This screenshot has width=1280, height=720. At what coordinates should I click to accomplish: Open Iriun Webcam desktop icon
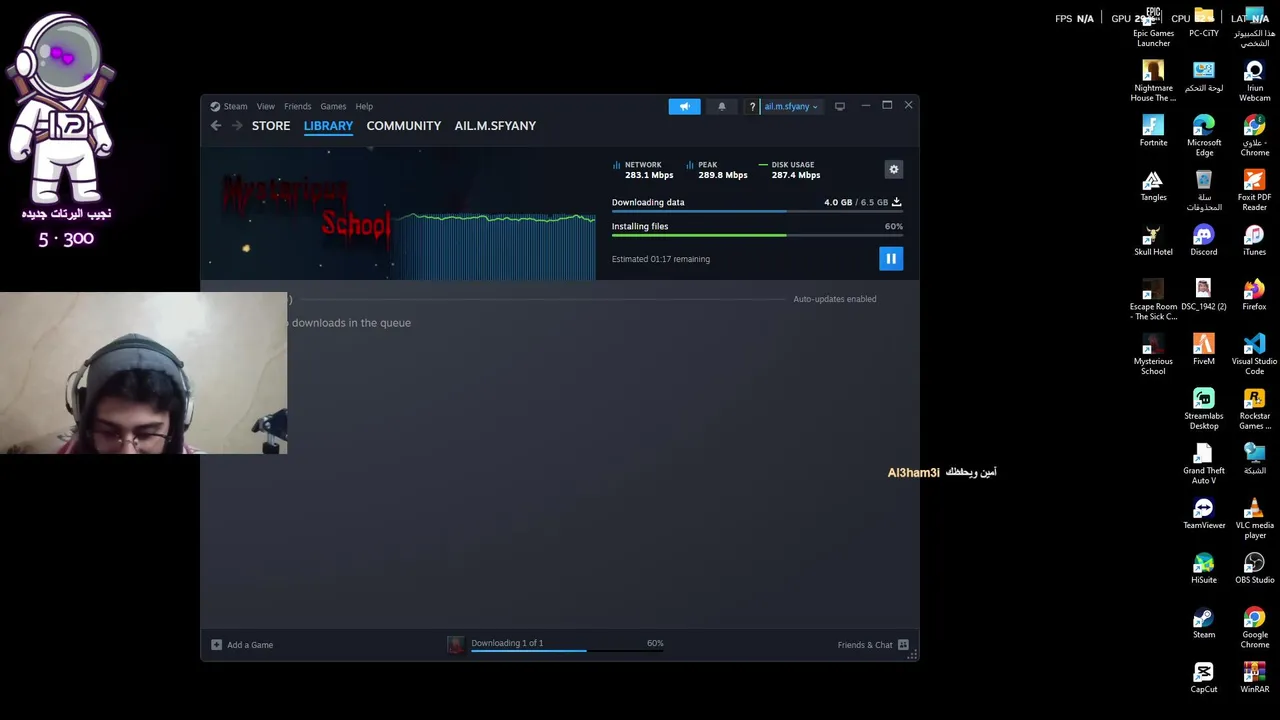point(1254,81)
